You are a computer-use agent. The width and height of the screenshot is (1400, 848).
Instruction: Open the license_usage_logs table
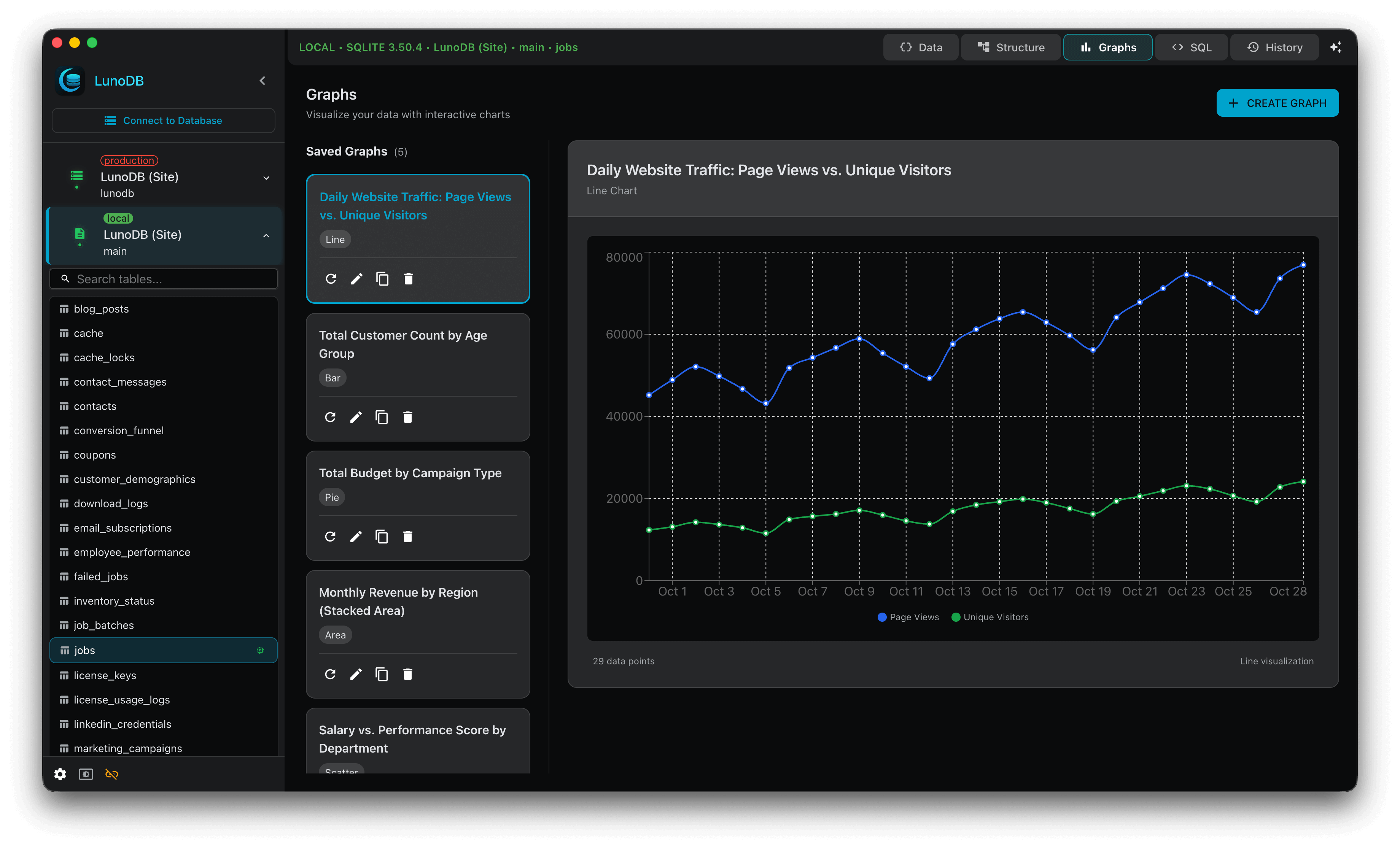tap(164, 700)
